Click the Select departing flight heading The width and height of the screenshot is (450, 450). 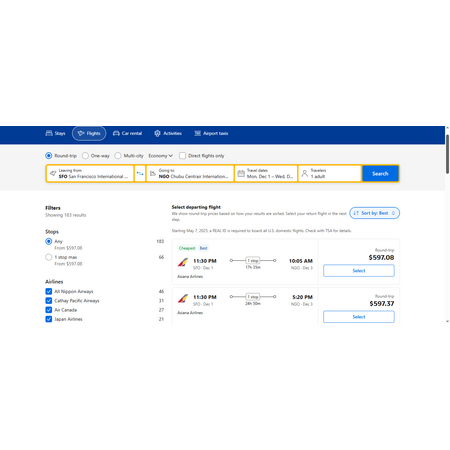coord(196,207)
